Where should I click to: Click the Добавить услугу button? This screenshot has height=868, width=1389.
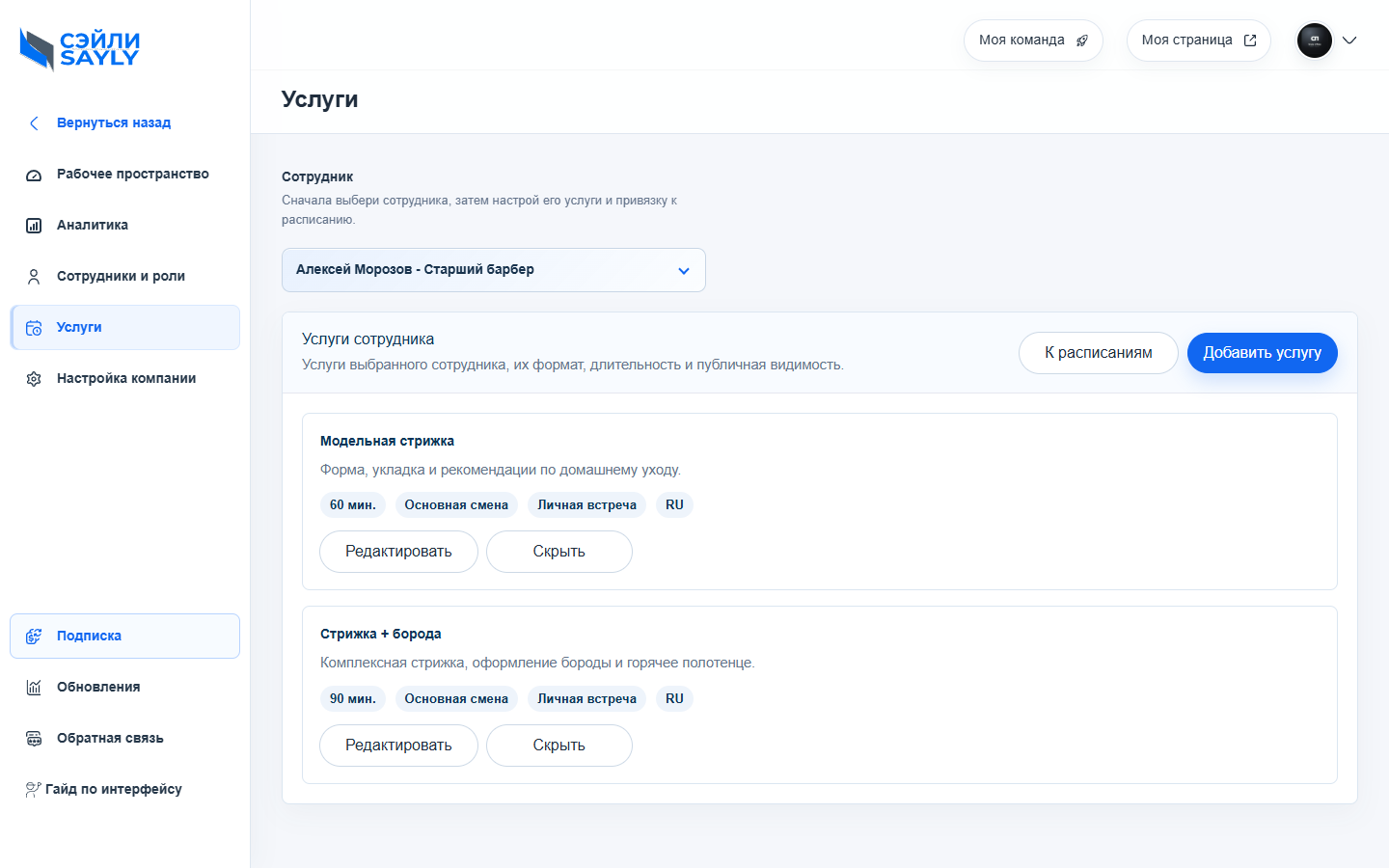click(1263, 353)
